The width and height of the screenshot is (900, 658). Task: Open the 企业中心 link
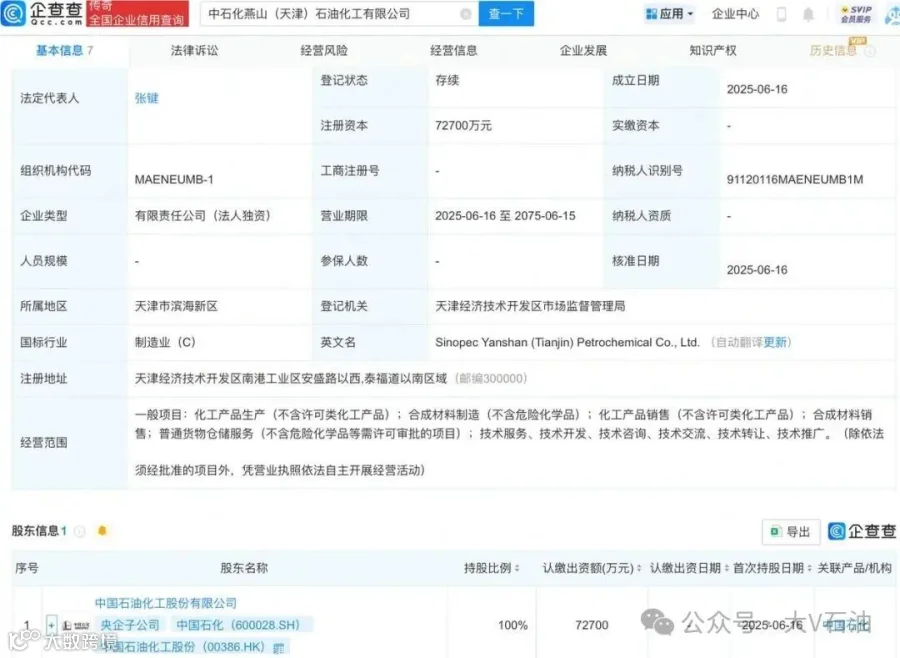(x=735, y=14)
